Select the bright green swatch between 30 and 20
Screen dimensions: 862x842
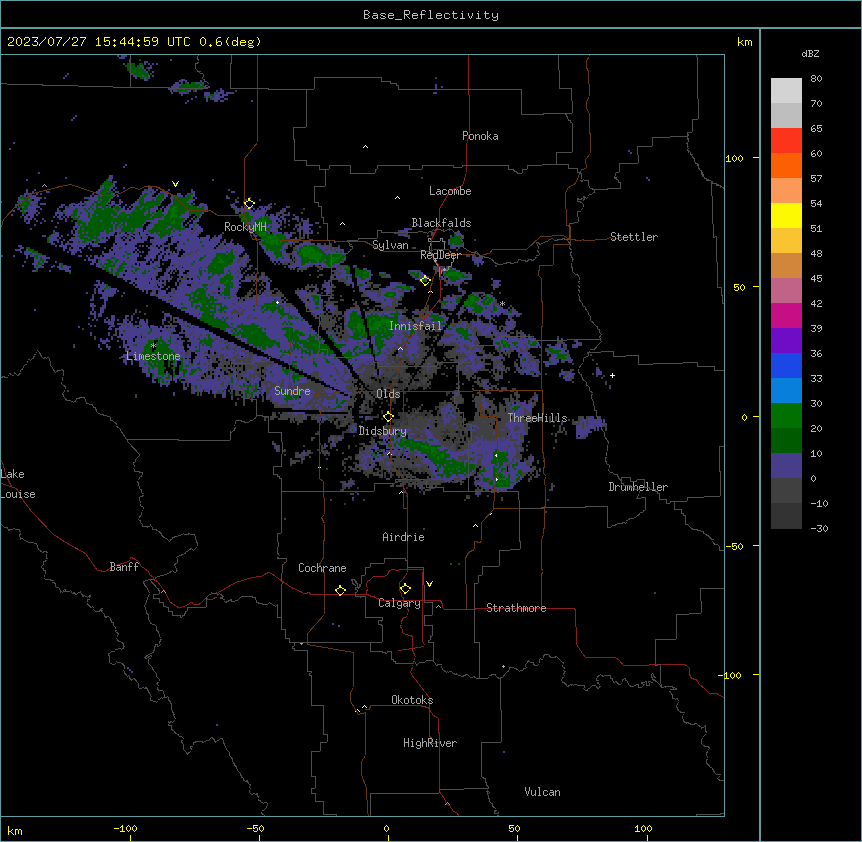pyautogui.click(x=786, y=416)
